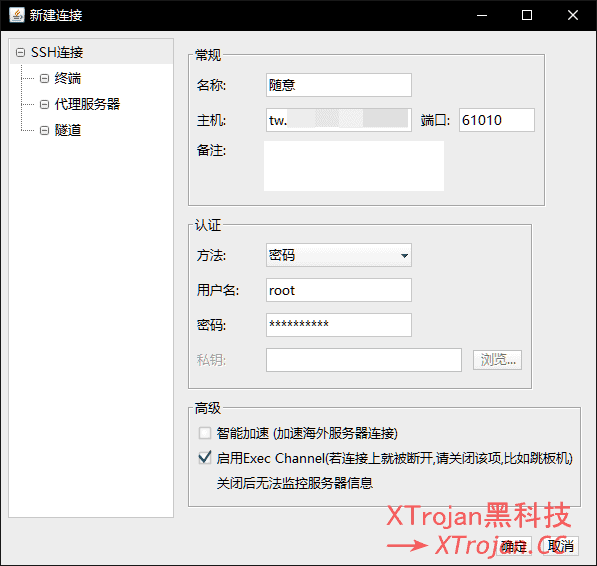597x566 pixels.
Task: Click the 浏览... browse button
Action: (x=497, y=360)
